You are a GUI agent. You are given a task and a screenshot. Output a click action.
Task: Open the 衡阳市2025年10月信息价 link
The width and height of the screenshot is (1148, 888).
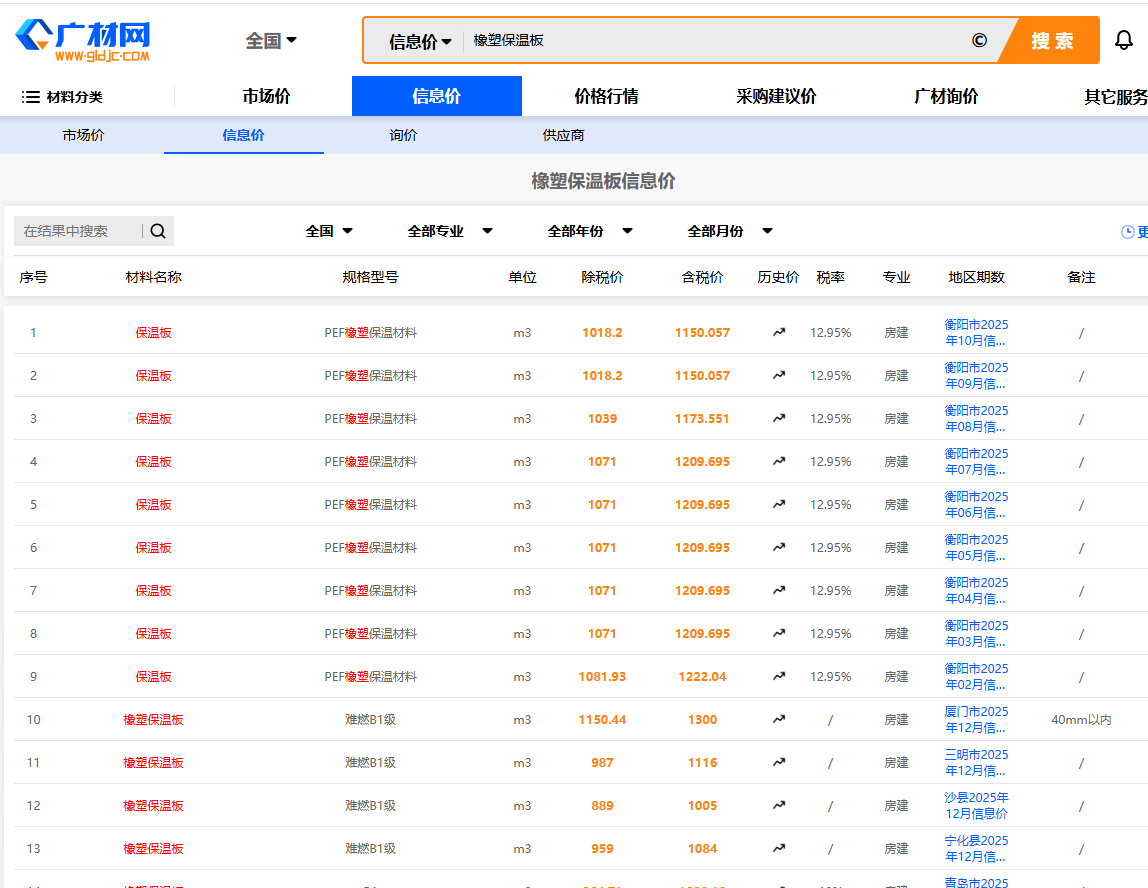[x=977, y=332]
